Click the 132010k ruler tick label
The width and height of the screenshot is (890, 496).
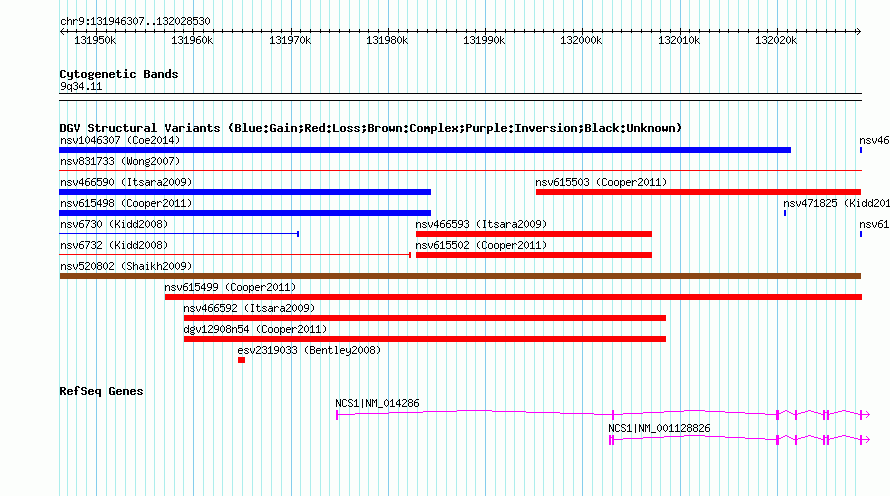pyautogui.click(x=678, y=40)
